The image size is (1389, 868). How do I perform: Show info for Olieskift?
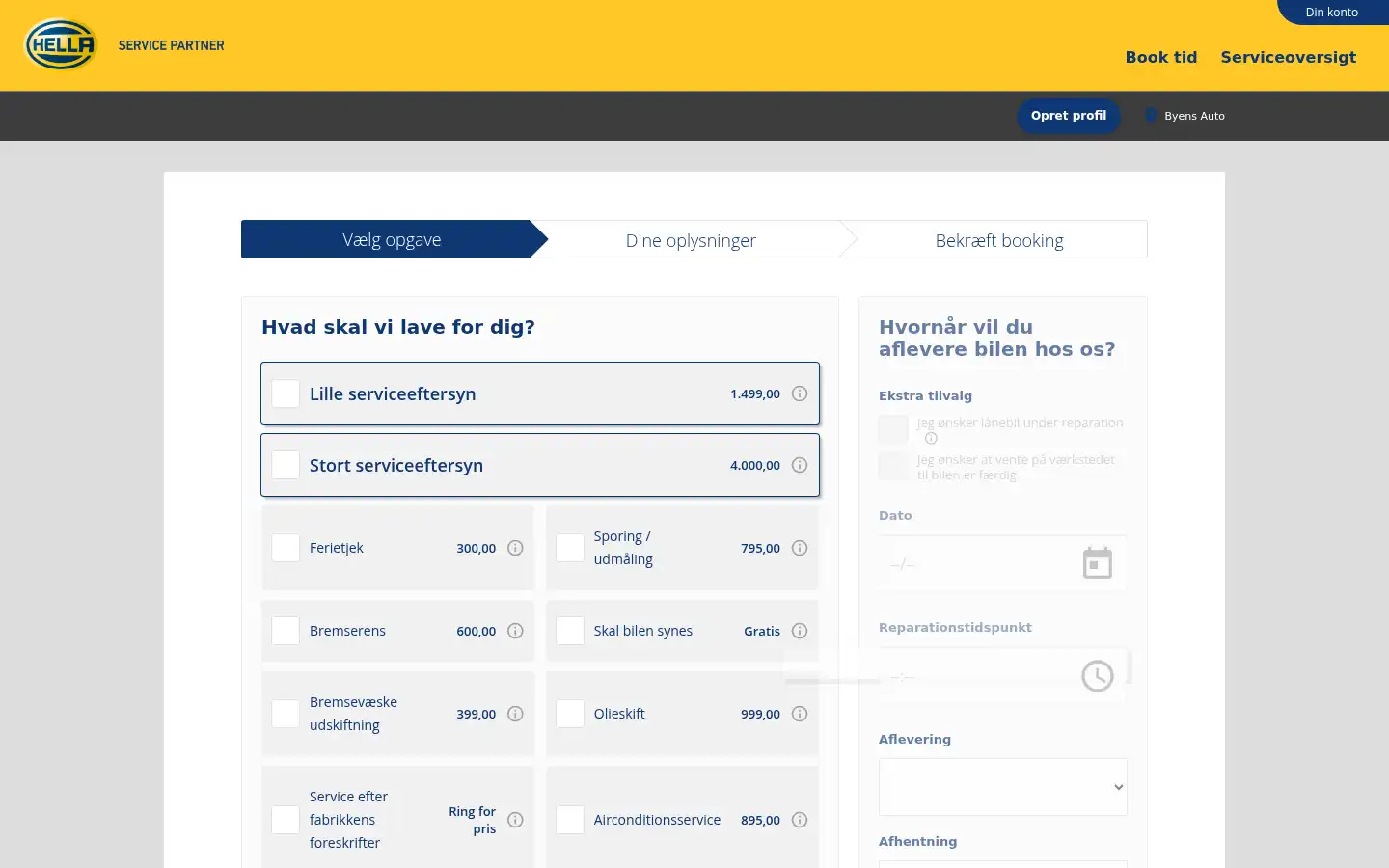800,714
